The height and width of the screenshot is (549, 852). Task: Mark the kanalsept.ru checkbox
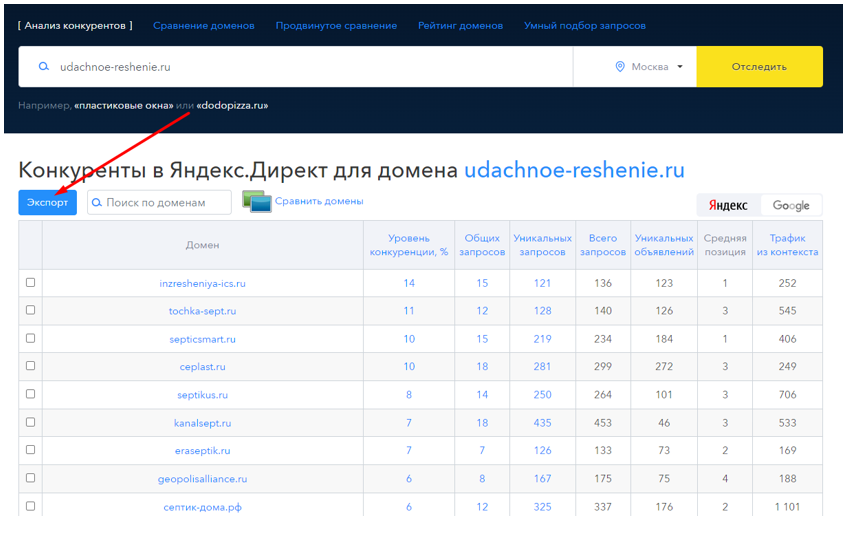coord(30,422)
